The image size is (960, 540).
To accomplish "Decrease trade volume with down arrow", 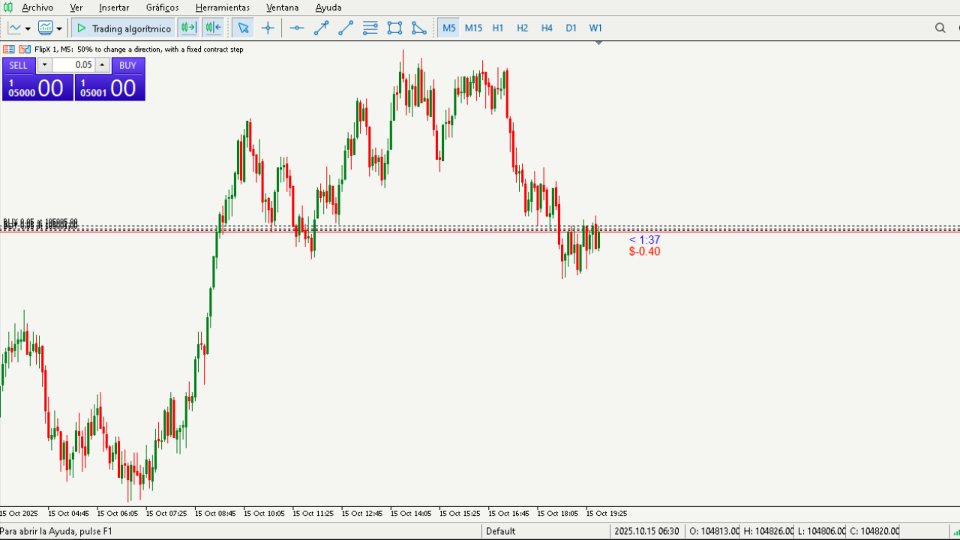I will [44, 65].
